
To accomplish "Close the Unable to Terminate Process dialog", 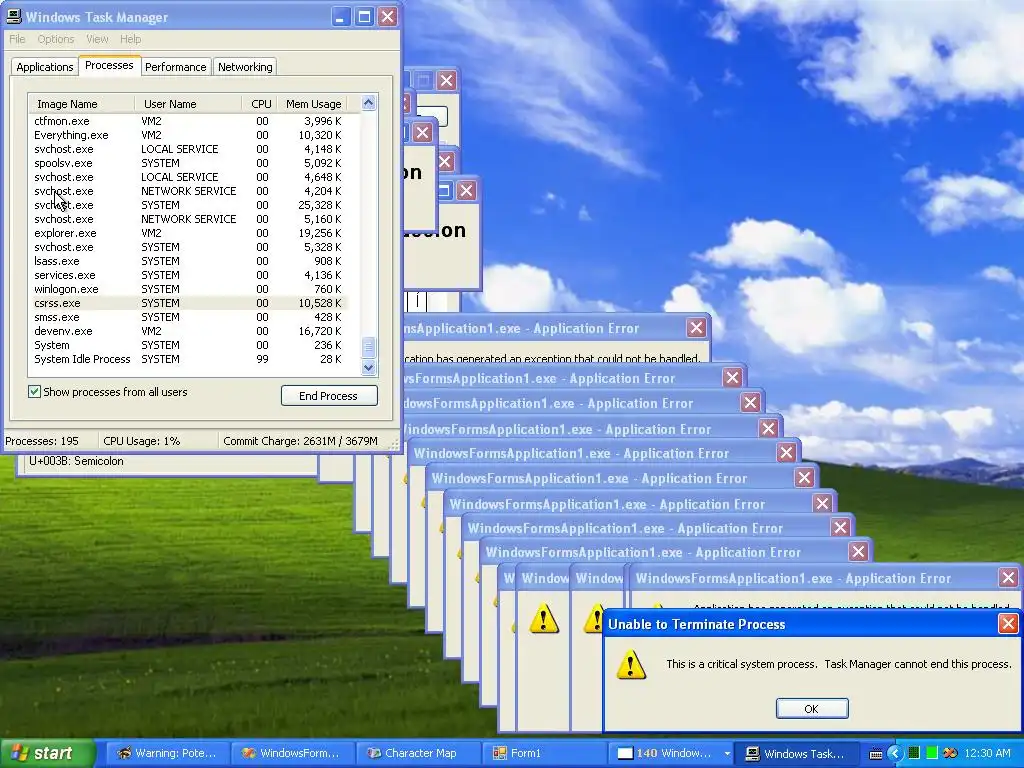I will [x=1008, y=624].
